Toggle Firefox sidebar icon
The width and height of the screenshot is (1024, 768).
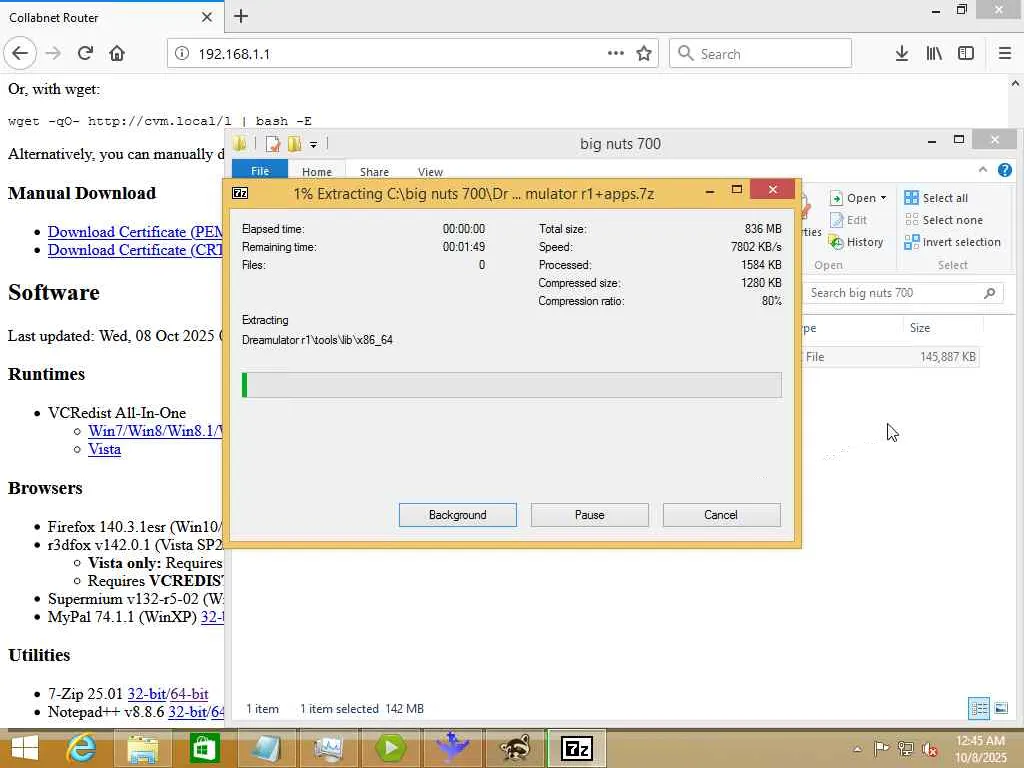click(966, 54)
